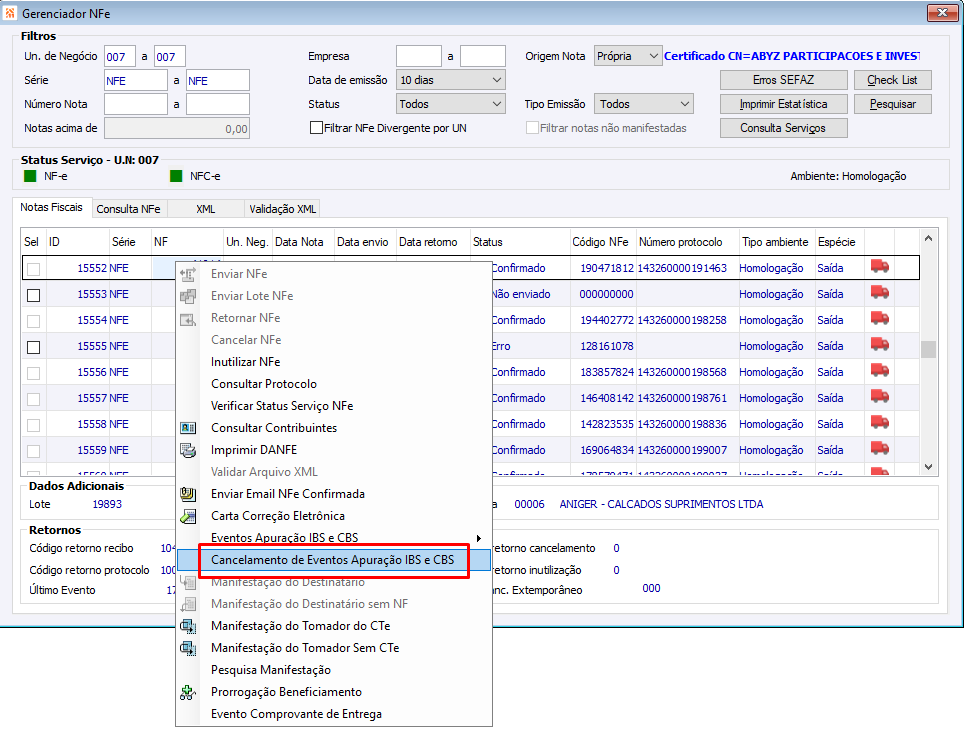The width and height of the screenshot is (966, 730).
Task: Click the Manifestação do Tomador Sem CTe icon
Action: click(188, 648)
